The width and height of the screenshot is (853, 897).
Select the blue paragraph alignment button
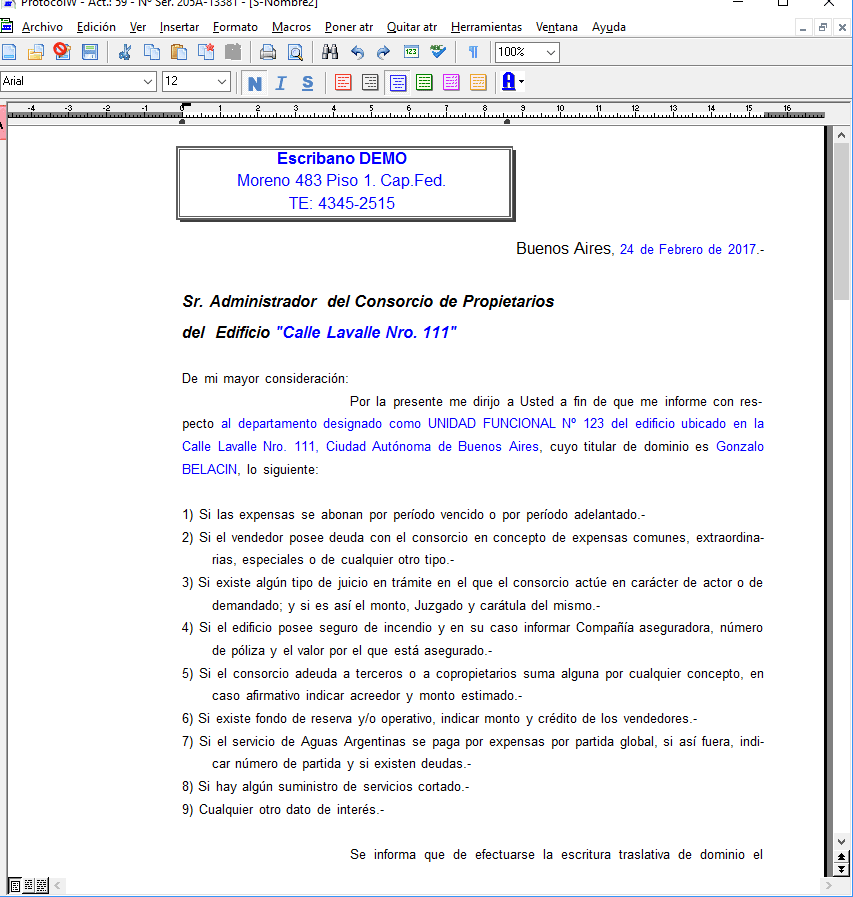(x=398, y=83)
